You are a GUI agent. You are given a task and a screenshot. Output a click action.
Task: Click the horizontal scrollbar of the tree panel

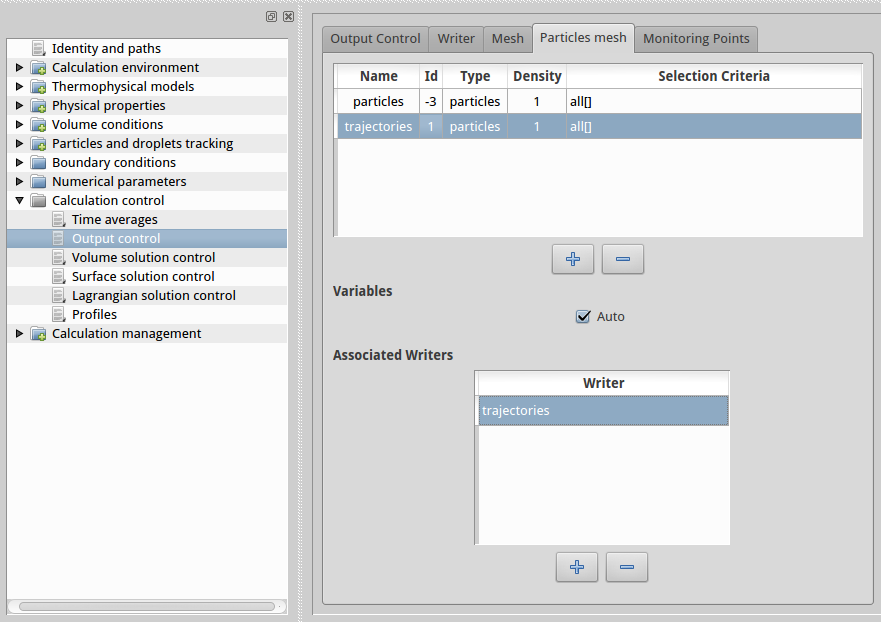point(146,606)
